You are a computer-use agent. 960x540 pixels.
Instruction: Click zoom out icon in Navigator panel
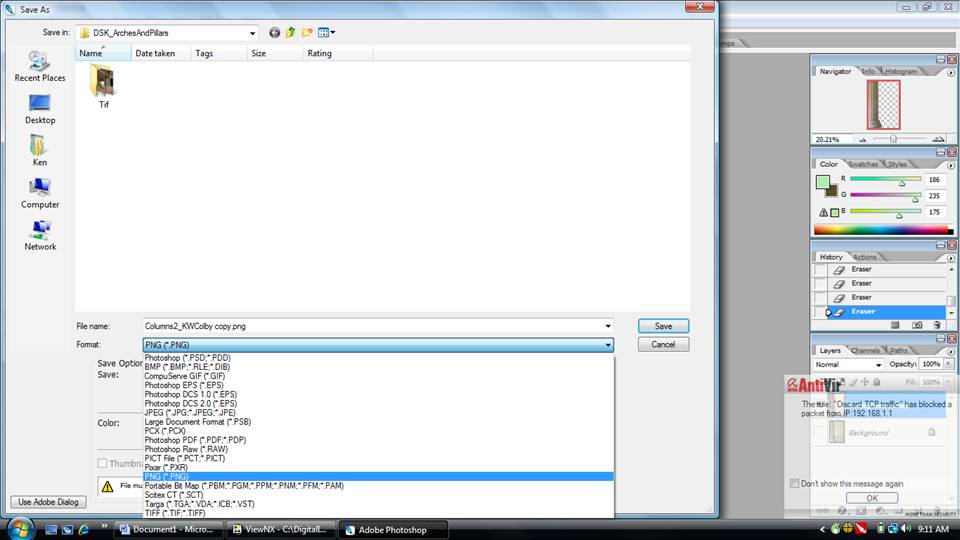point(863,140)
